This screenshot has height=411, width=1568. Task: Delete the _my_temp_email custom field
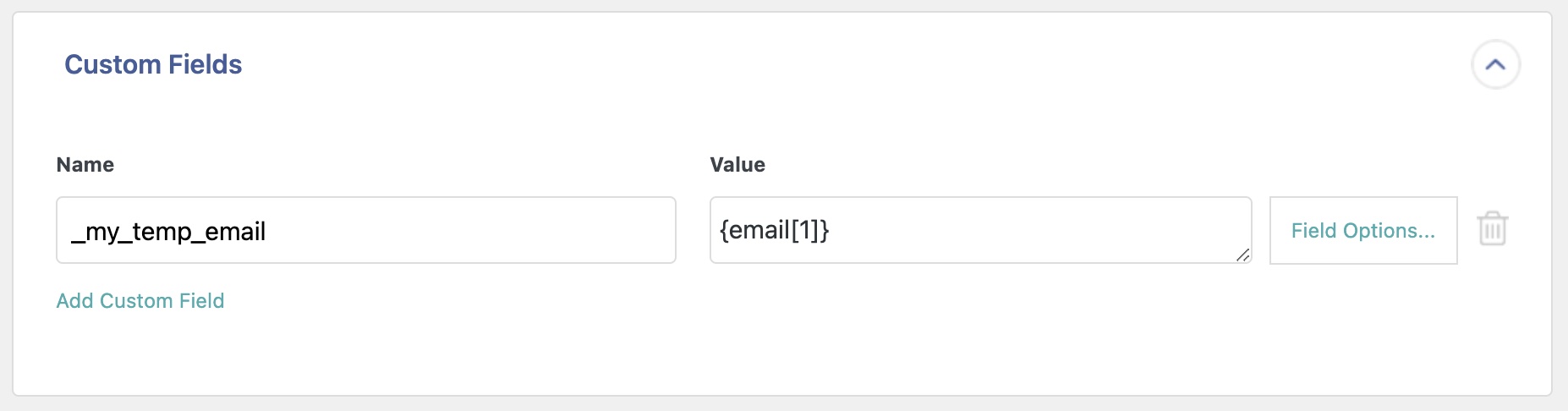click(1492, 229)
